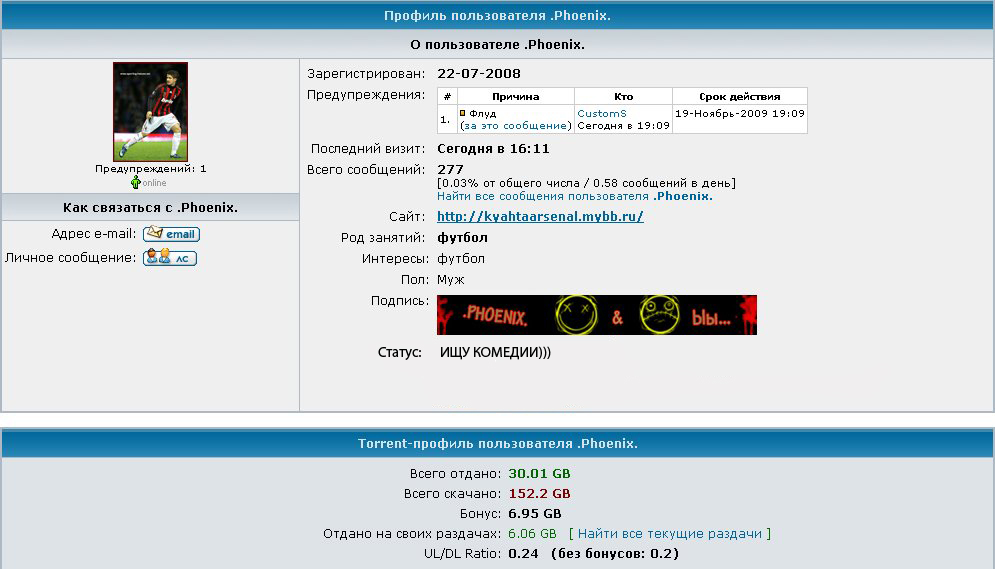
Task: Click the email button icon
Action: [x=171, y=234]
